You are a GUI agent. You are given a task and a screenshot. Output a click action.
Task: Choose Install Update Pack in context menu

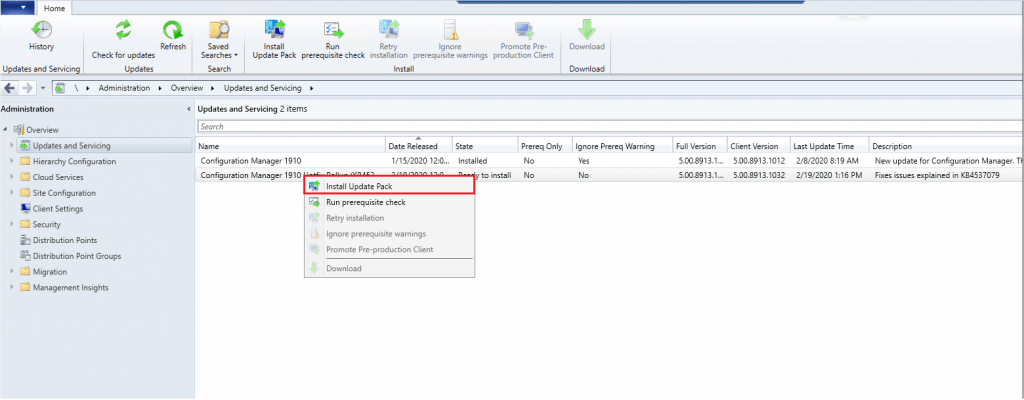(389, 186)
